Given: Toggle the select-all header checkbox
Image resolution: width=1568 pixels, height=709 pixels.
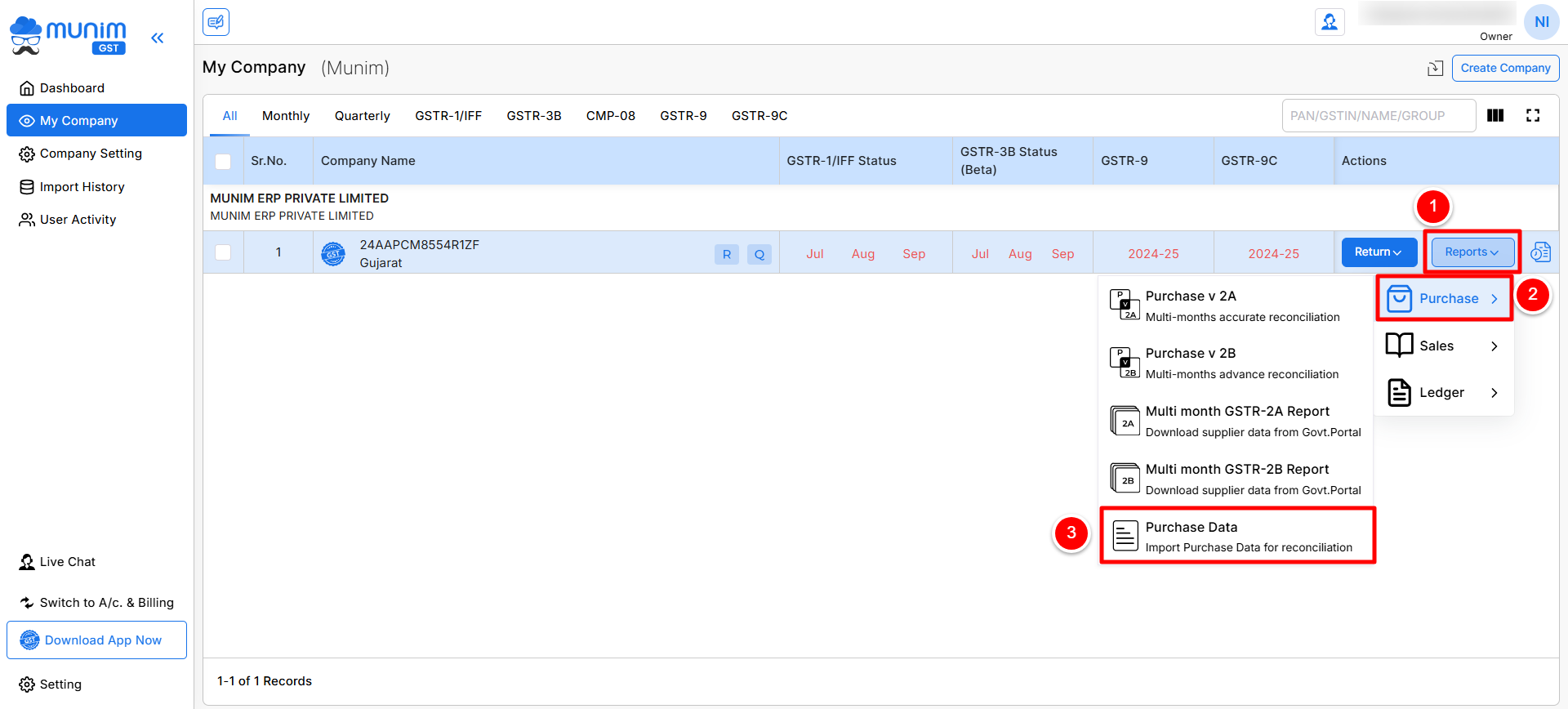Looking at the screenshot, I should coord(223,161).
